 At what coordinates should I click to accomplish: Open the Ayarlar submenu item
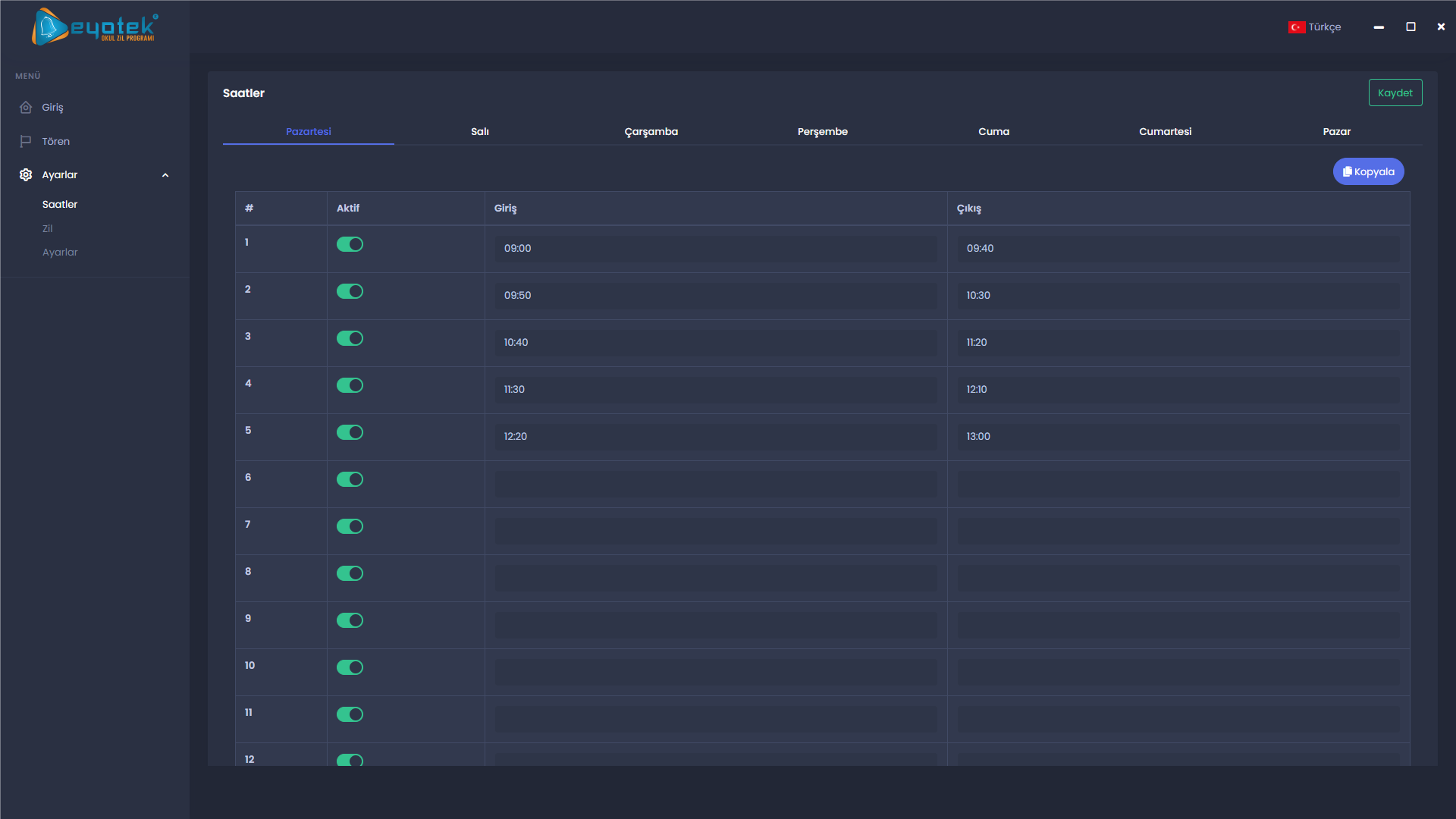(60, 252)
